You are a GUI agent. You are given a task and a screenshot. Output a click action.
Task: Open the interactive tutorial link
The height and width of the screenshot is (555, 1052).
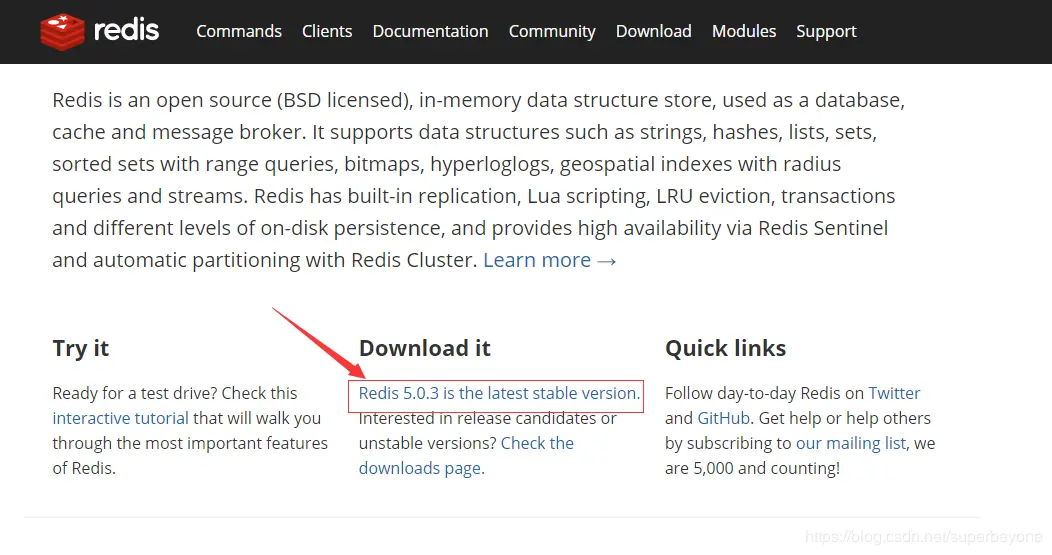click(120, 418)
